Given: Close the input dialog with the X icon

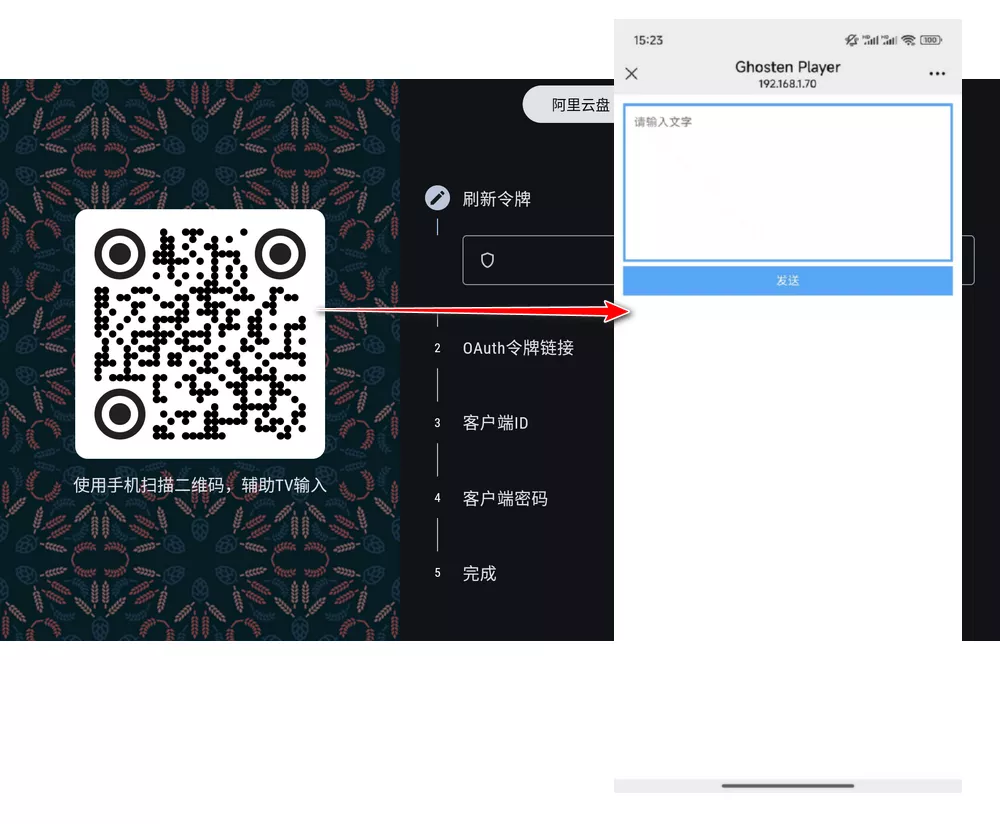Looking at the screenshot, I should click(x=631, y=73).
